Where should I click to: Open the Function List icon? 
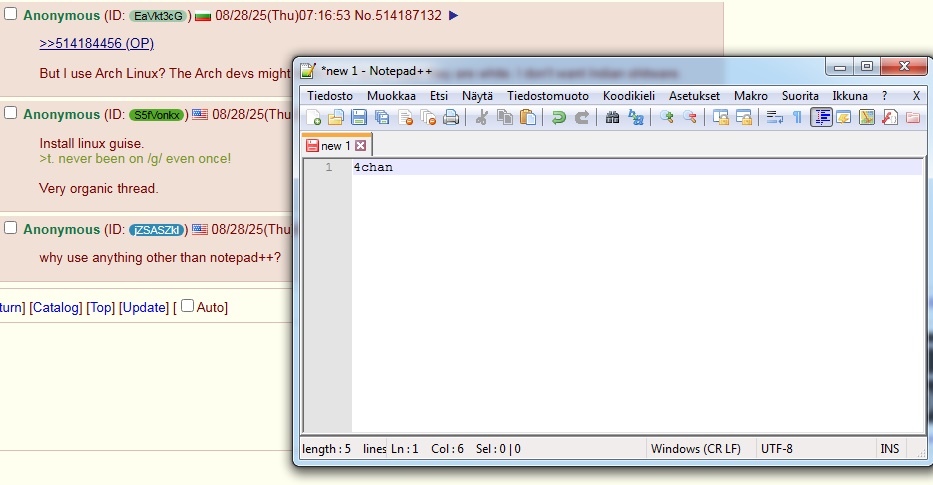tap(890, 117)
